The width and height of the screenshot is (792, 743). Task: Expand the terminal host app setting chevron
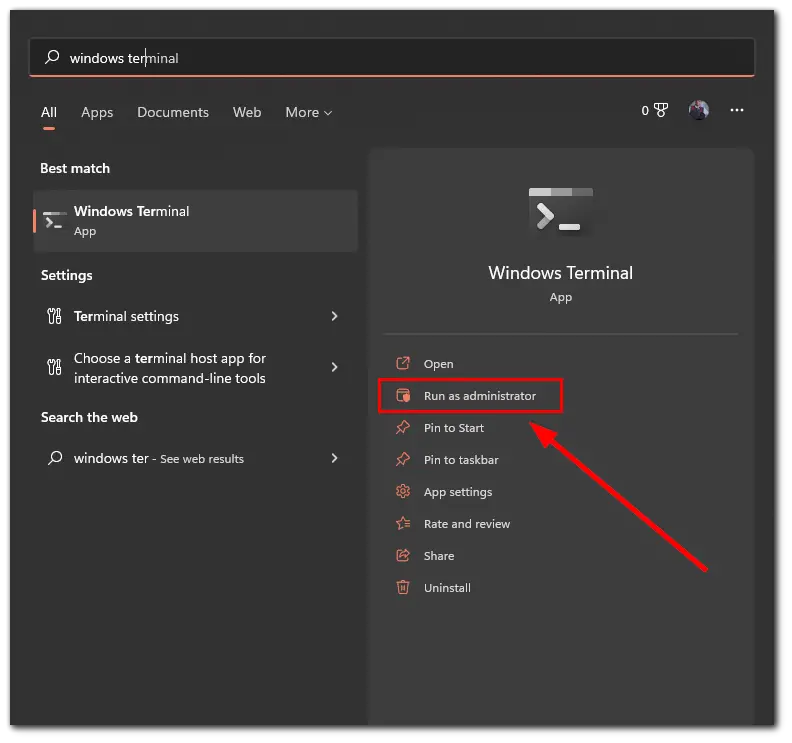tap(334, 367)
